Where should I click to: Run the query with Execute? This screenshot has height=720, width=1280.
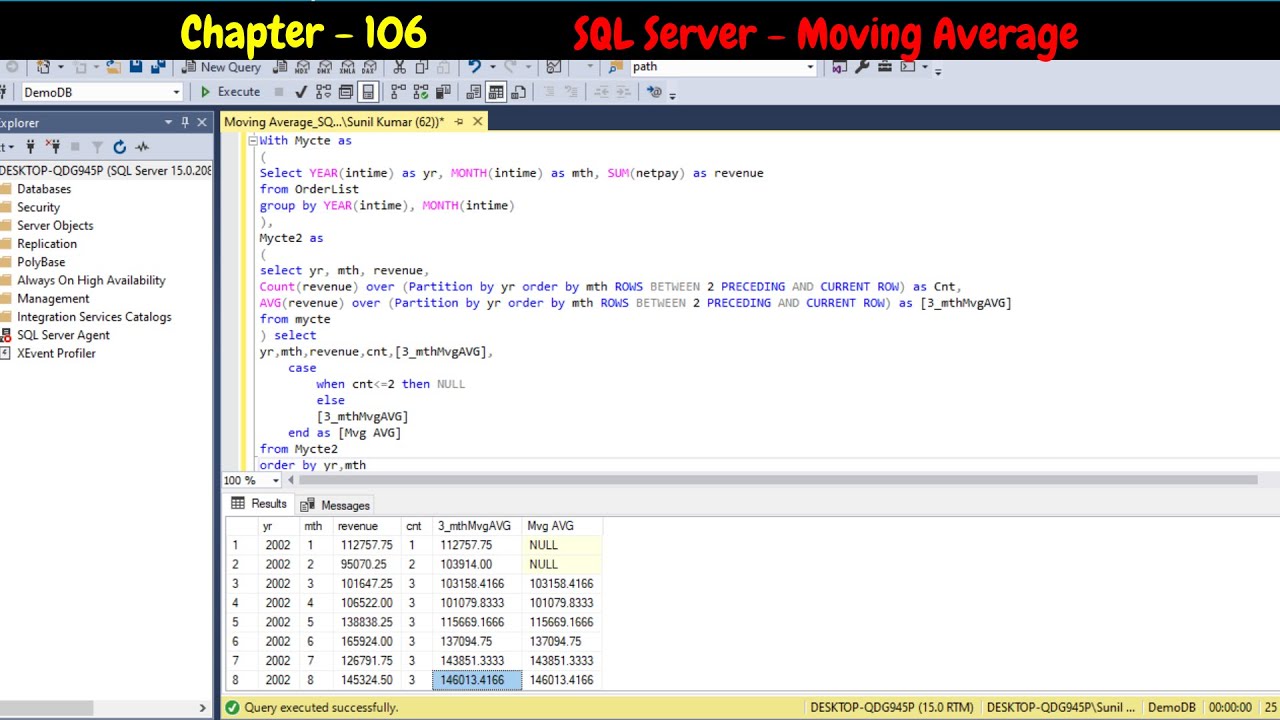230,92
